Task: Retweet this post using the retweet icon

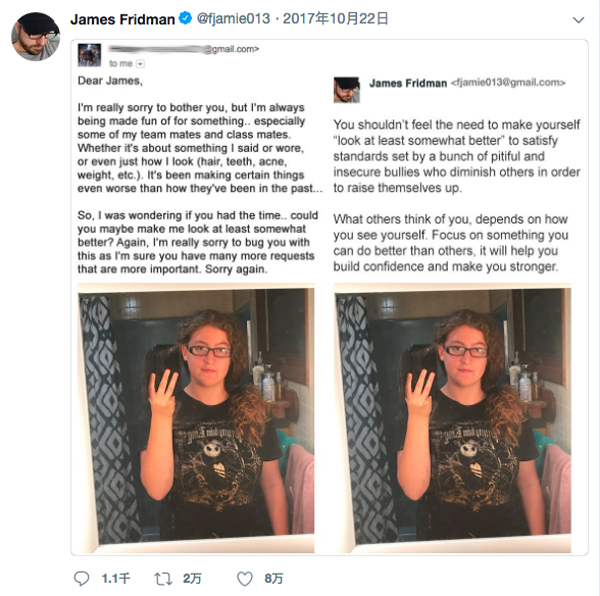Action: [x=163, y=578]
